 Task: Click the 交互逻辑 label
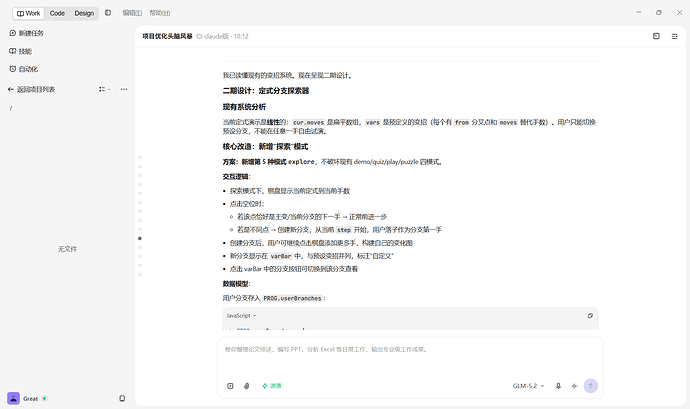point(236,177)
